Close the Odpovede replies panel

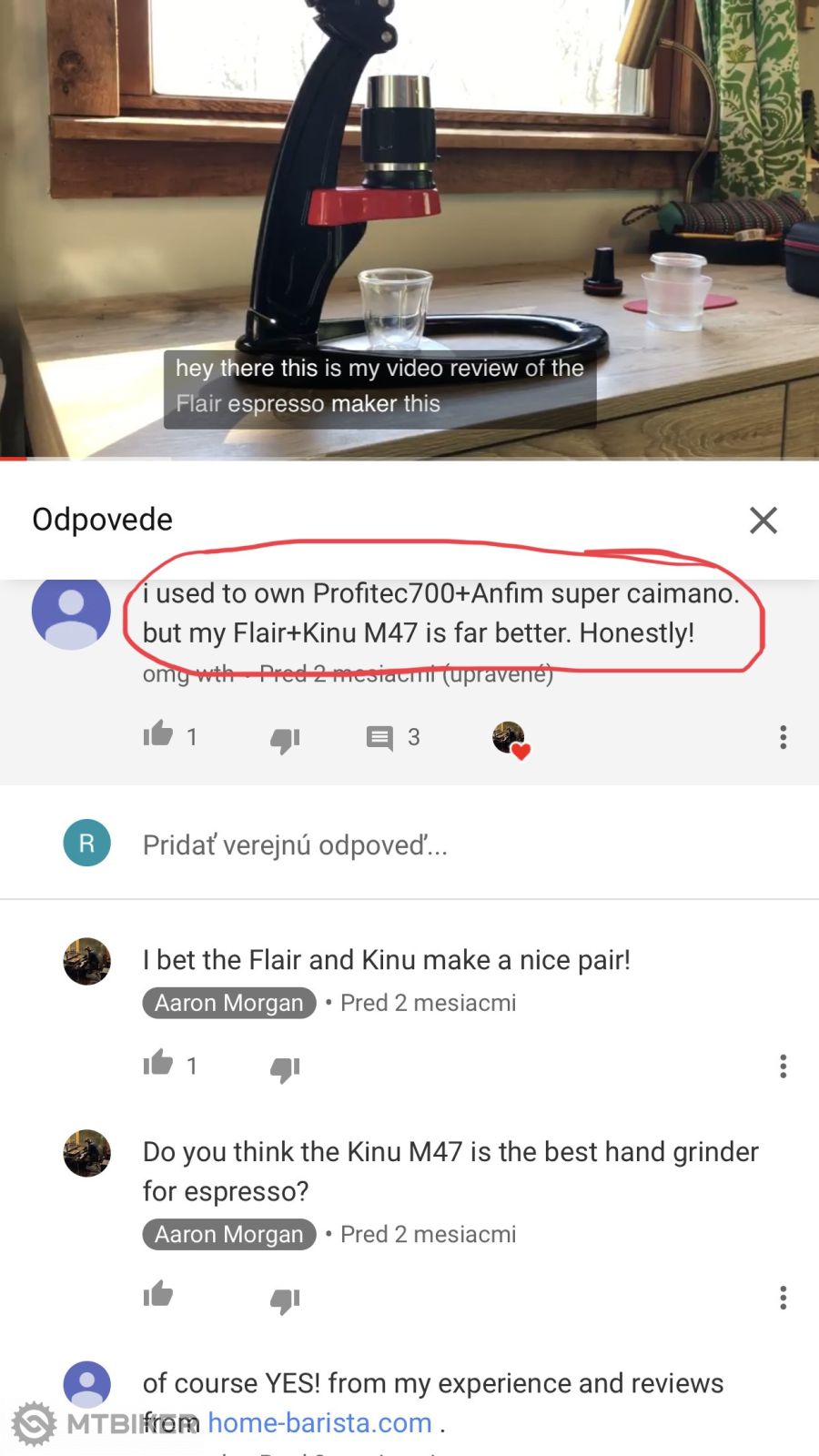[x=763, y=521]
